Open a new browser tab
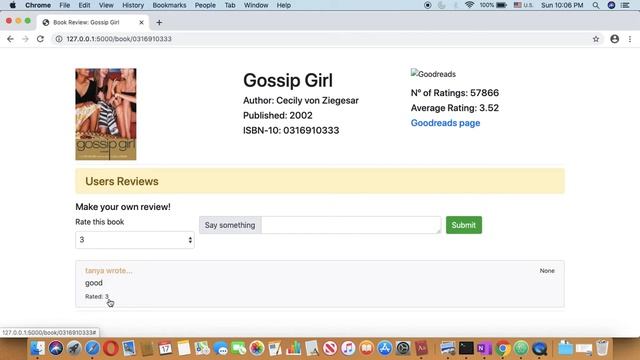640x360 pixels. pos(159,22)
